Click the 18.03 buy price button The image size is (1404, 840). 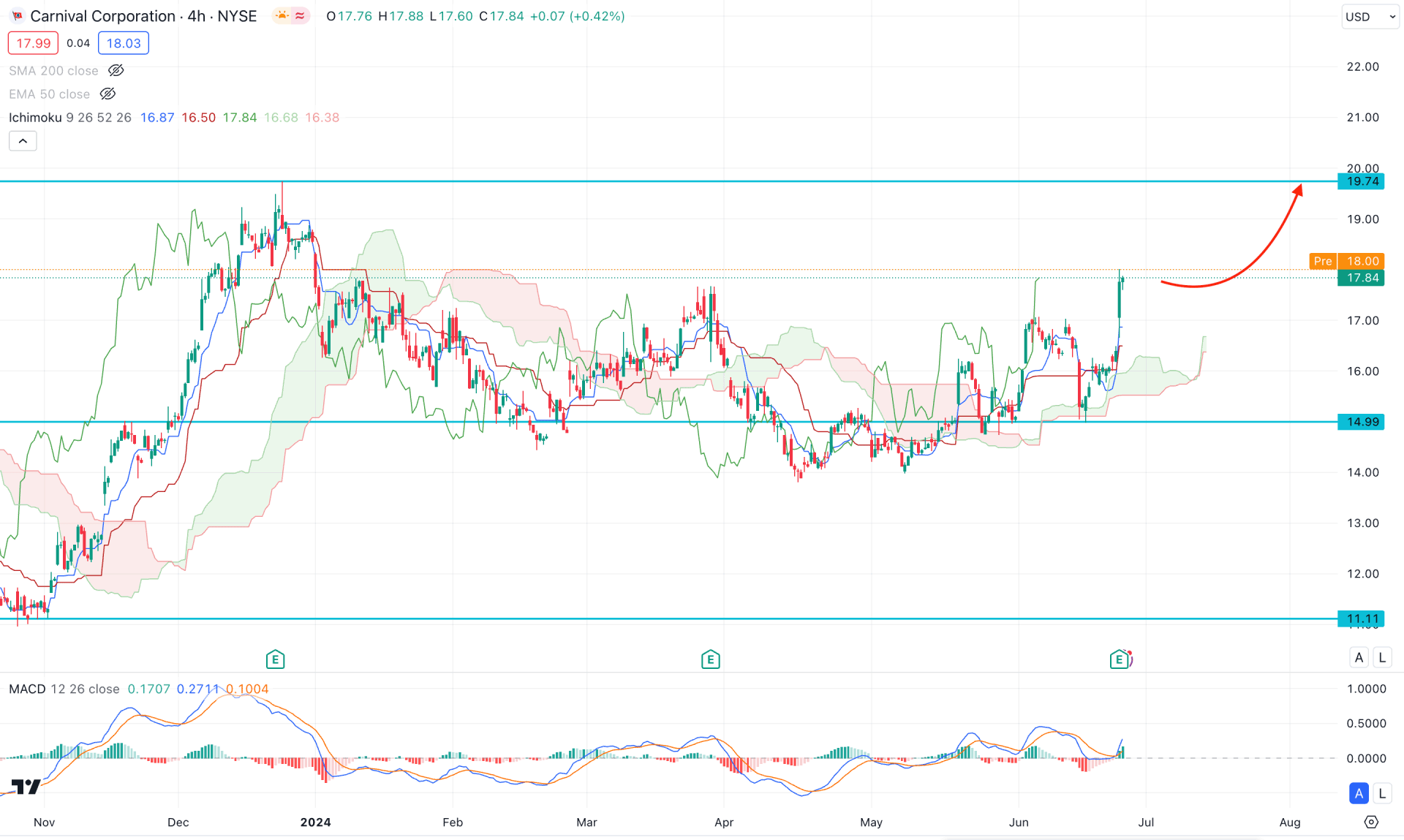(124, 43)
